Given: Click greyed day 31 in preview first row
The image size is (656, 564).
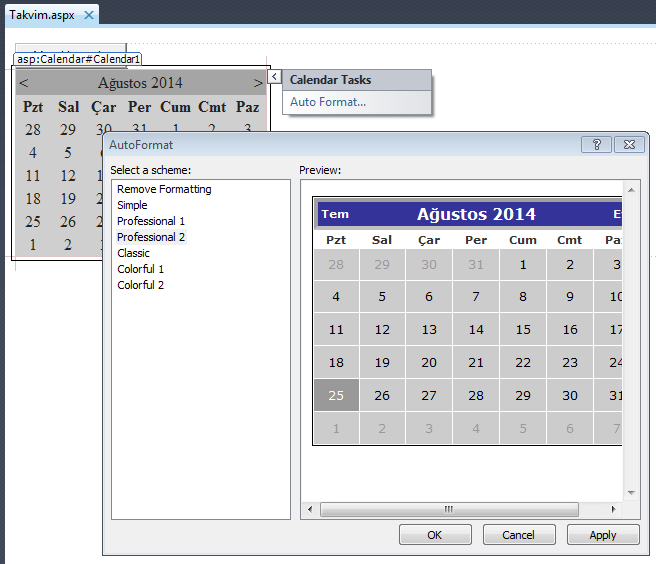Looking at the screenshot, I should (x=476, y=264).
